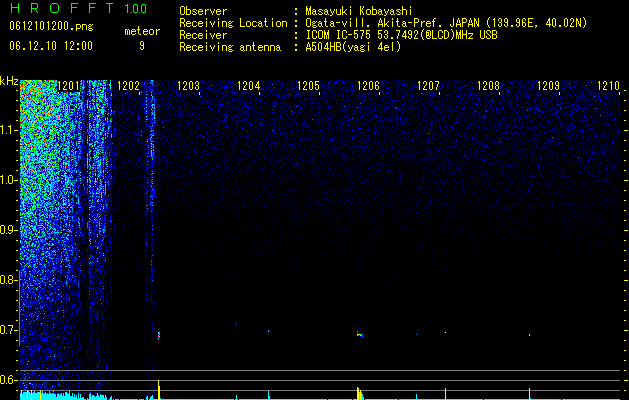
Task: Click the 1203 time marker label
Action: [188, 86]
